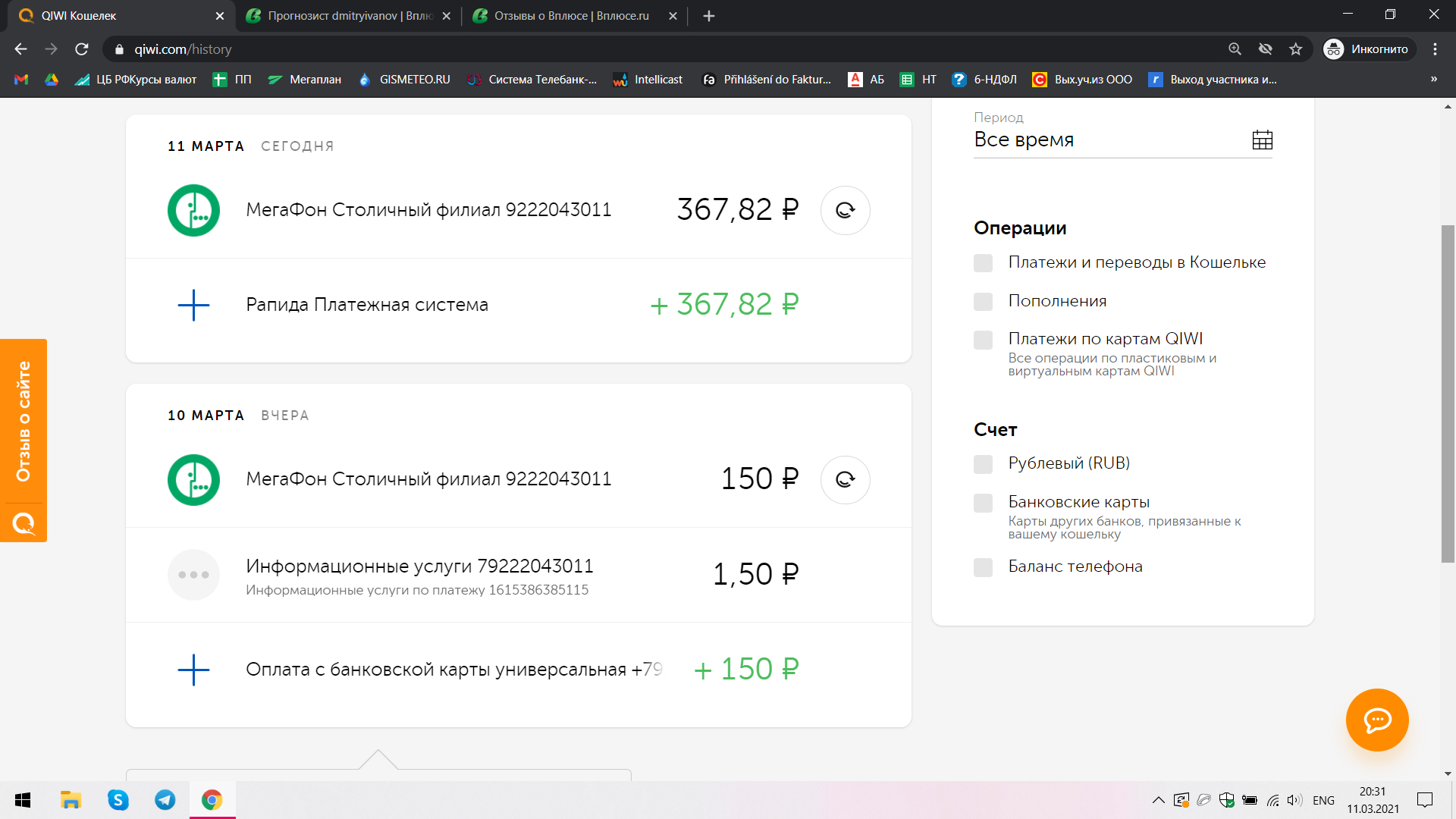Click the page vertical scrollbar thumb
Viewport: 1456px width, 819px height.
(x=1448, y=394)
